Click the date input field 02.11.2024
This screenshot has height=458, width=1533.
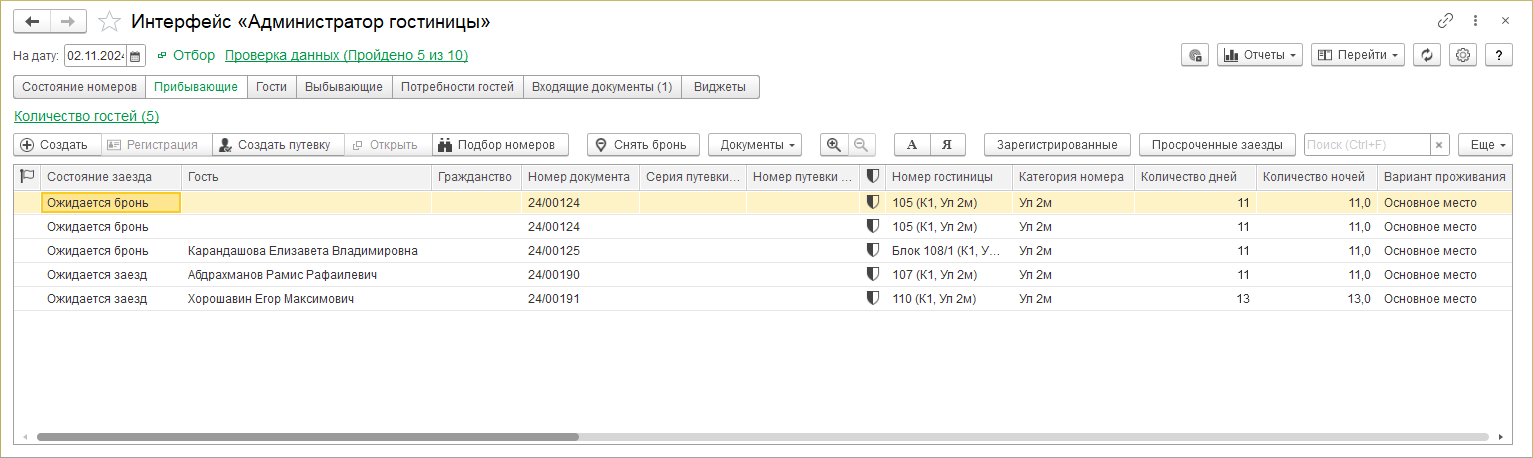tap(96, 56)
